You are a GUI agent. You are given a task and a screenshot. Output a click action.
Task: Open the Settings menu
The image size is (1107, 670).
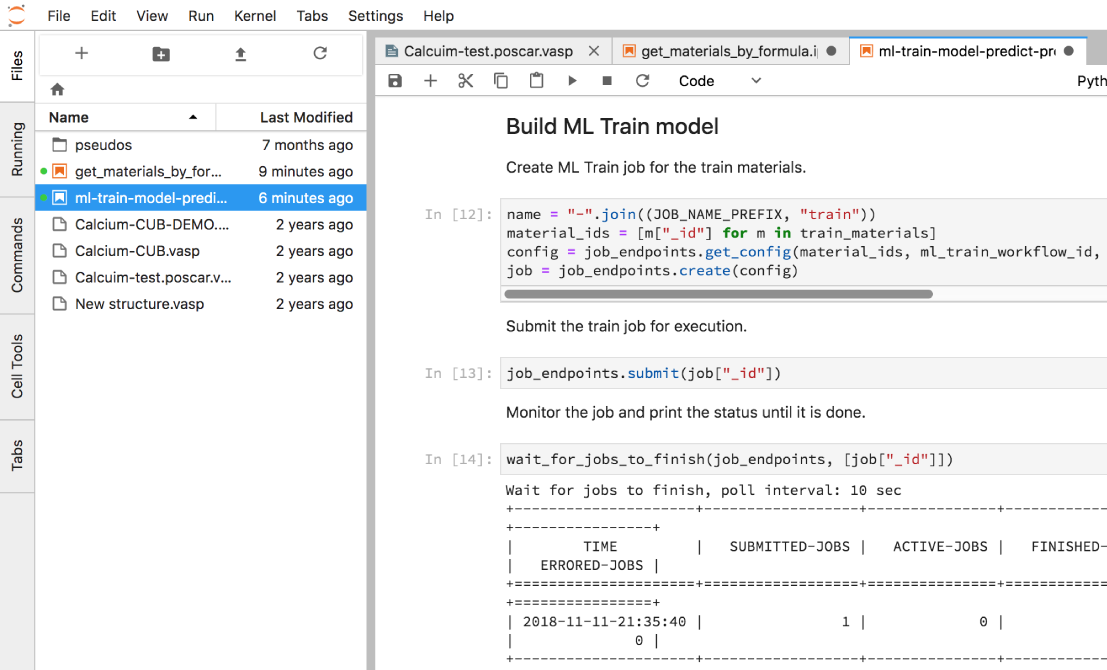tap(376, 16)
